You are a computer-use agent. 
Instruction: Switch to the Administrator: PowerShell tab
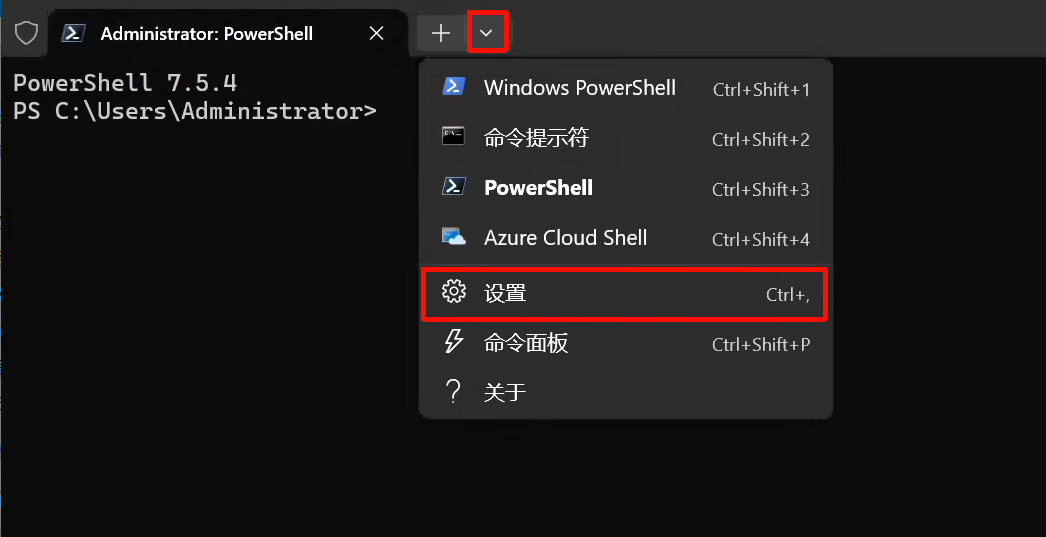(207, 33)
